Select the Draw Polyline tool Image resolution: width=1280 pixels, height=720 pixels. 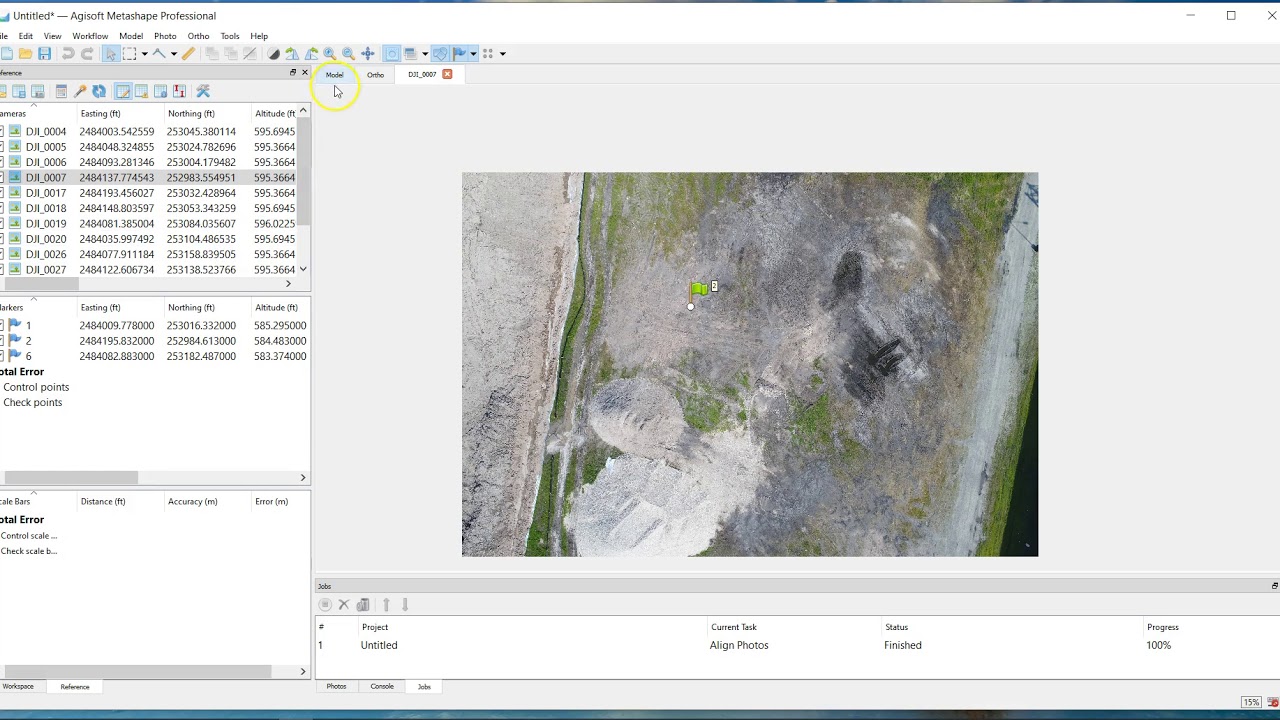159,54
